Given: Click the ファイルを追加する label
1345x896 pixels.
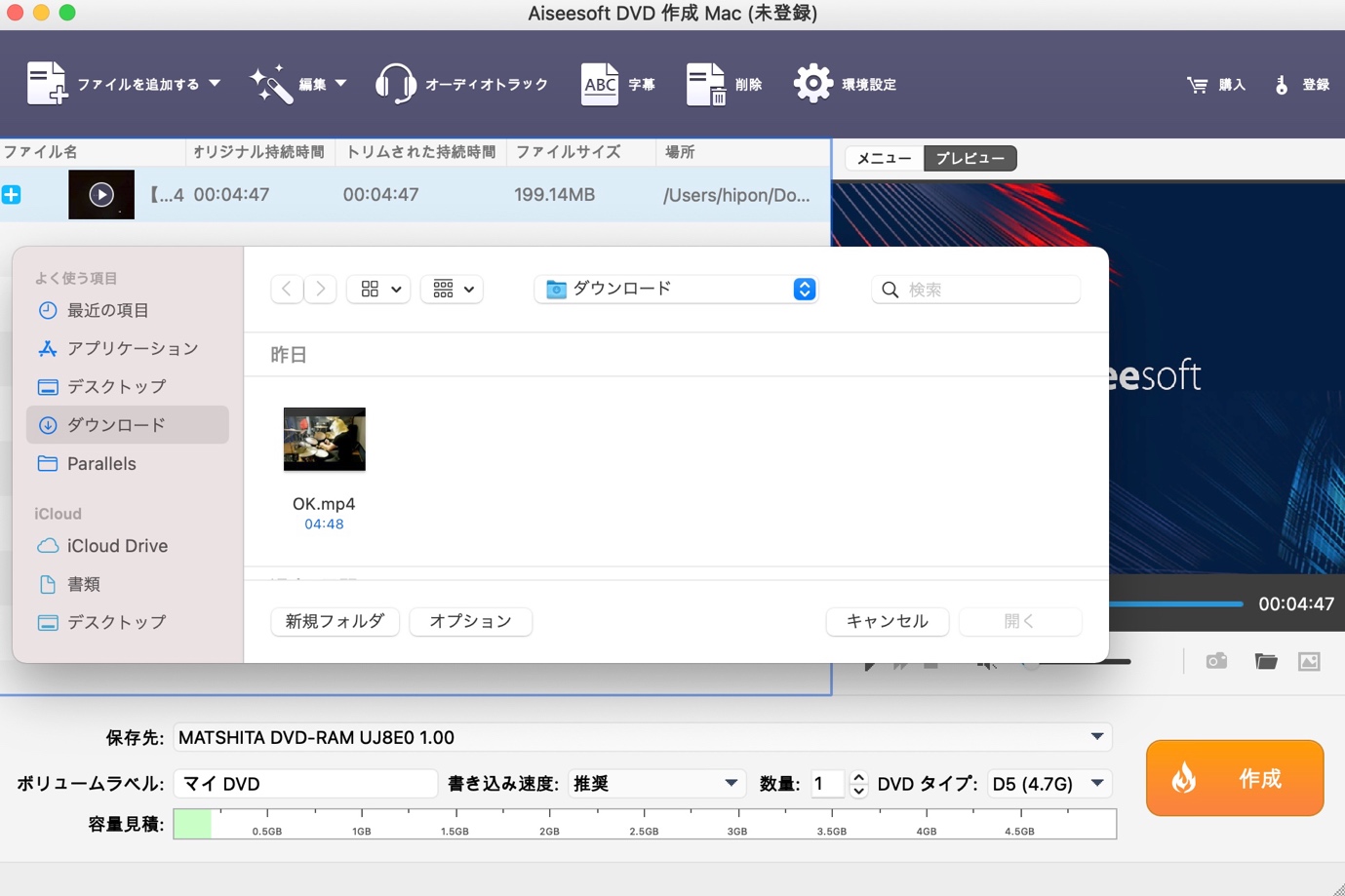Looking at the screenshot, I should (138, 85).
